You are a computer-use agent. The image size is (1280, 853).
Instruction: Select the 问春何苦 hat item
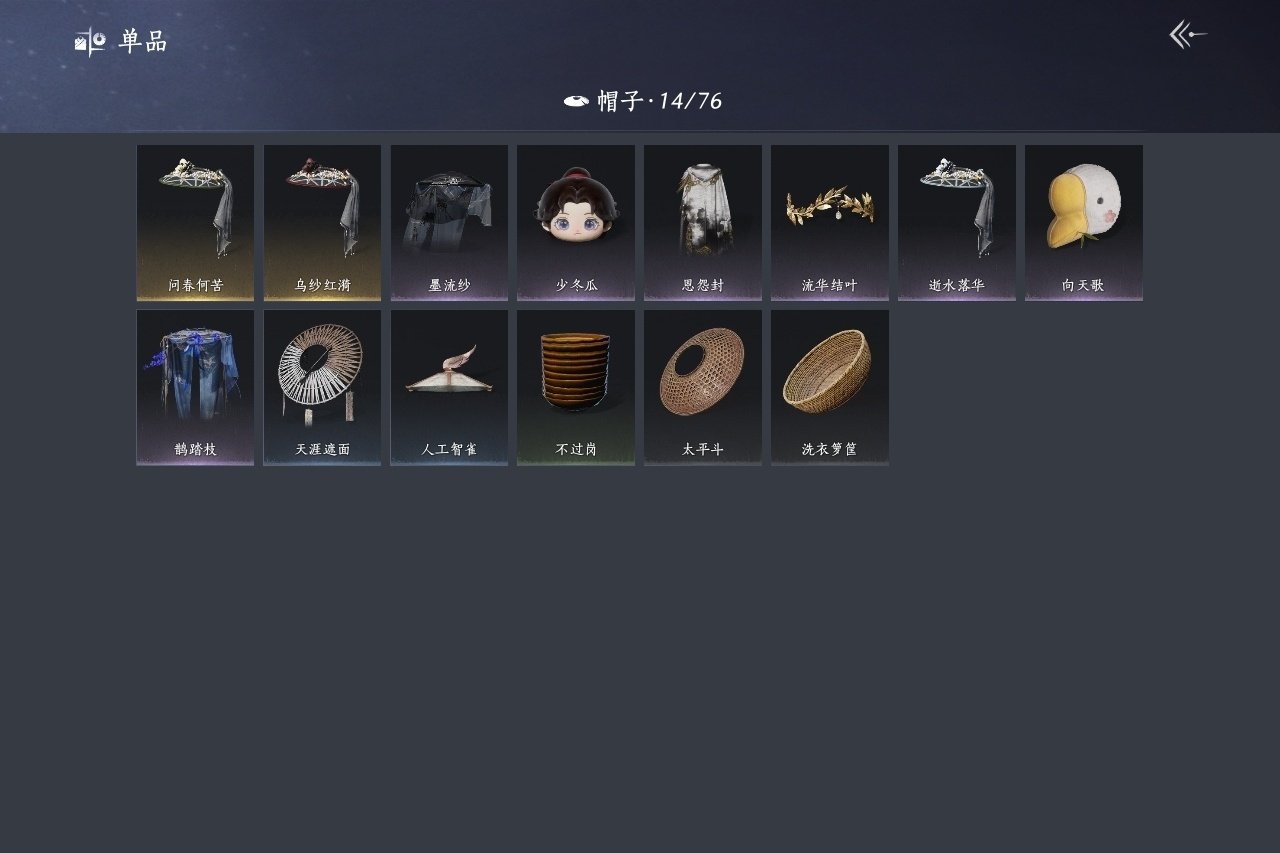coord(195,223)
